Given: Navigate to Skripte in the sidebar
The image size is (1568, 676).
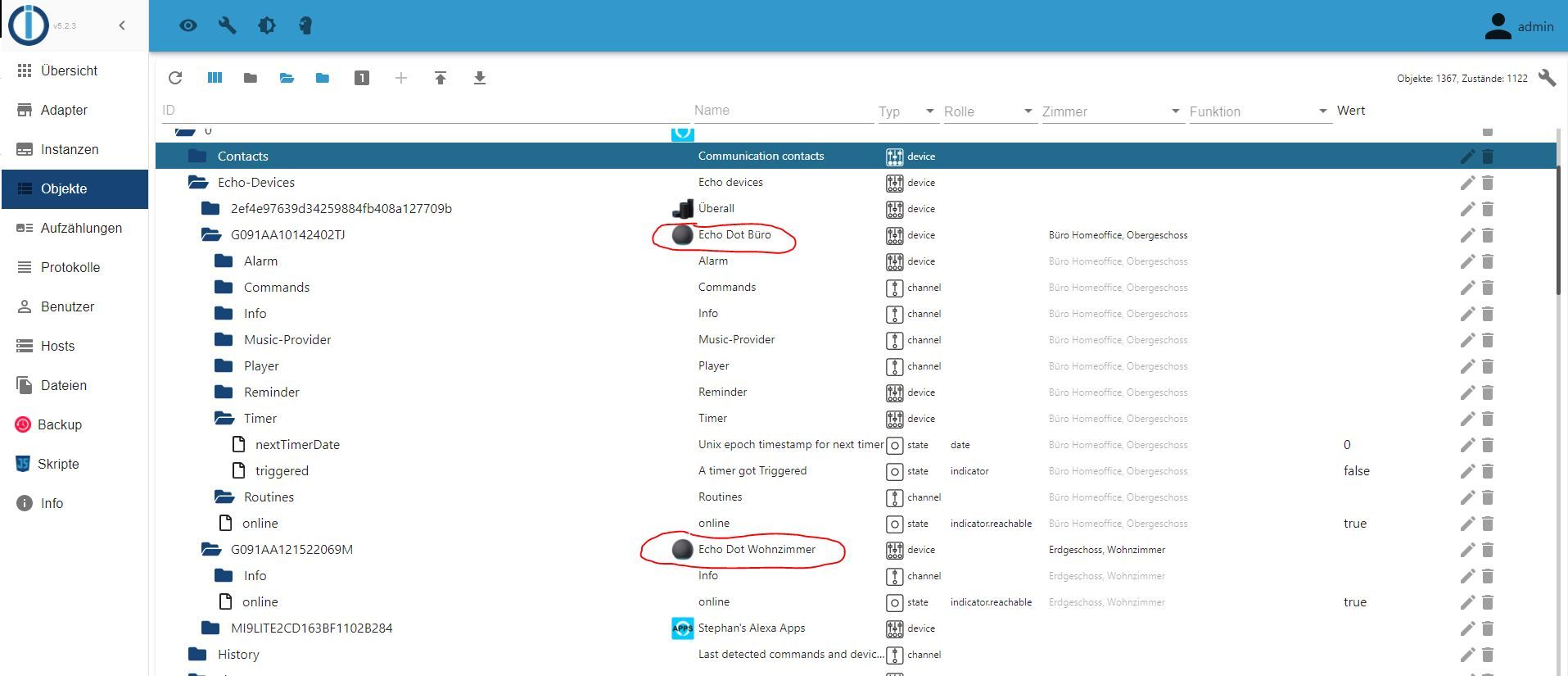Looking at the screenshot, I should pyautogui.click(x=75, y=464).
